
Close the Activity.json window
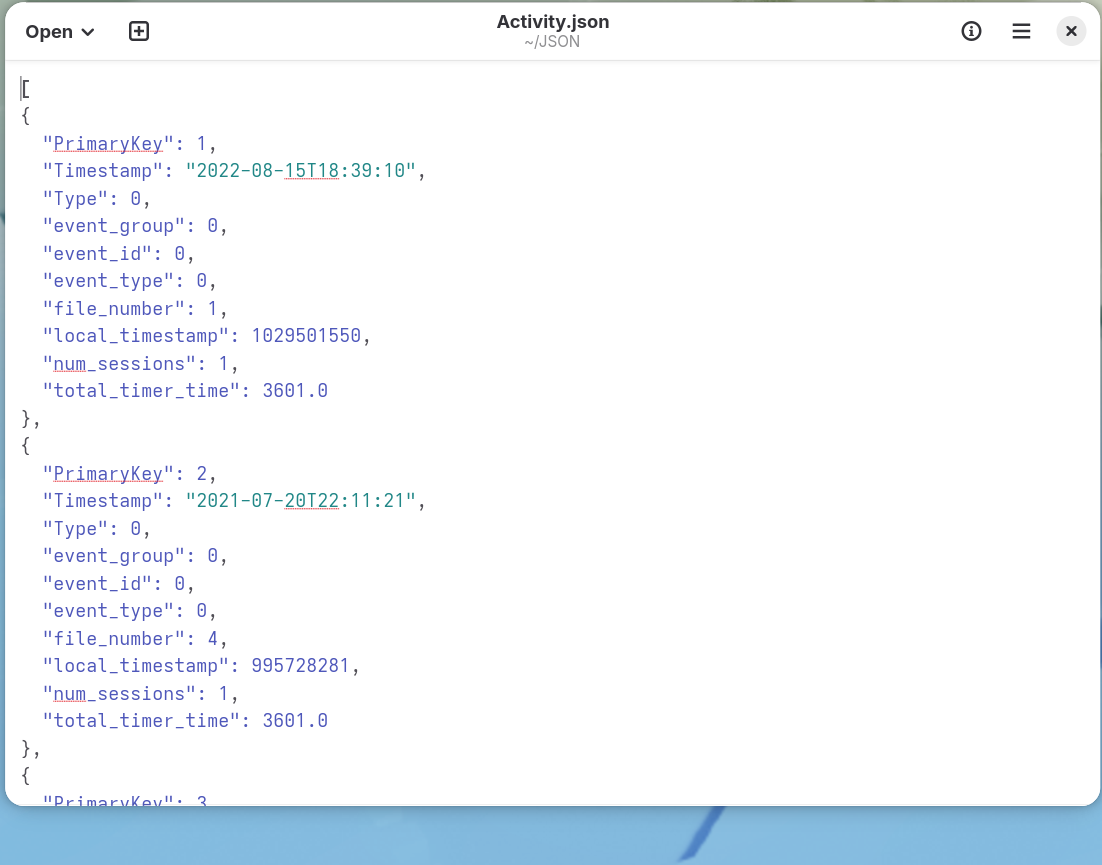(1070, 32)
